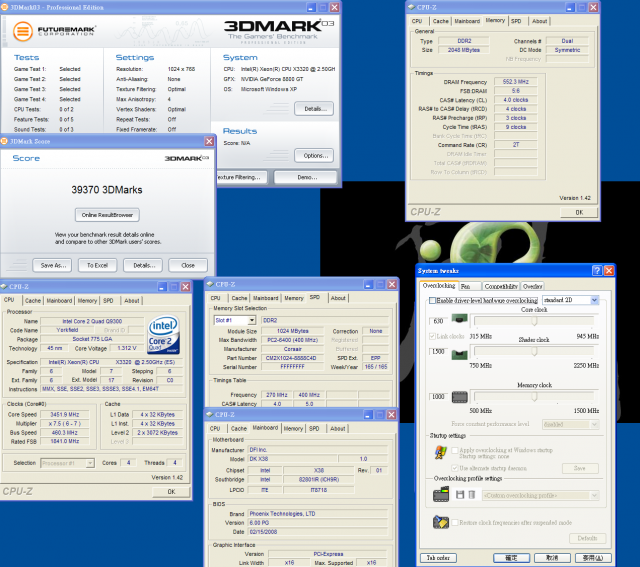Image resolution: width=640 pixels, height=567 pixels.
Task: Open About tab in CPU-Z Mainboard window
Action: coord(338,429)
